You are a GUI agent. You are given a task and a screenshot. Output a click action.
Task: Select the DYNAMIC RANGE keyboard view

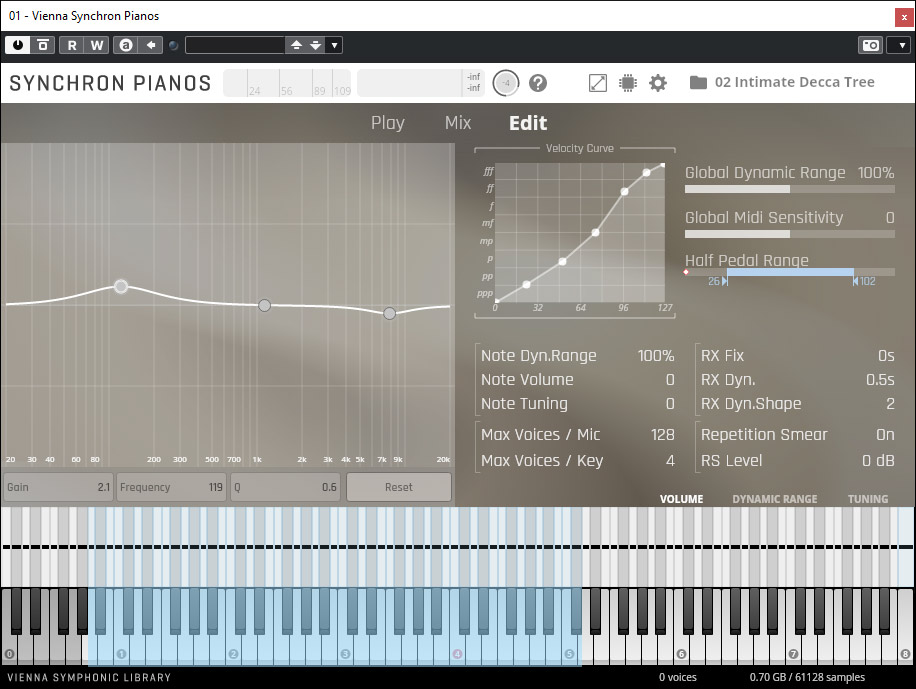pos(774,499)
